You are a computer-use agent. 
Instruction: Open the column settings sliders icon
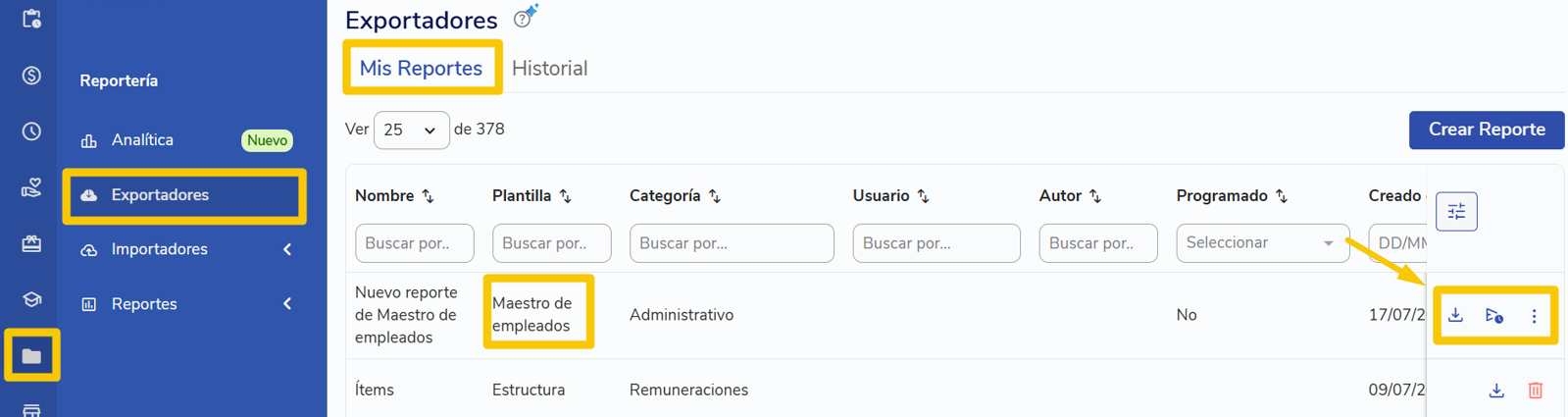coord(1456,211)
